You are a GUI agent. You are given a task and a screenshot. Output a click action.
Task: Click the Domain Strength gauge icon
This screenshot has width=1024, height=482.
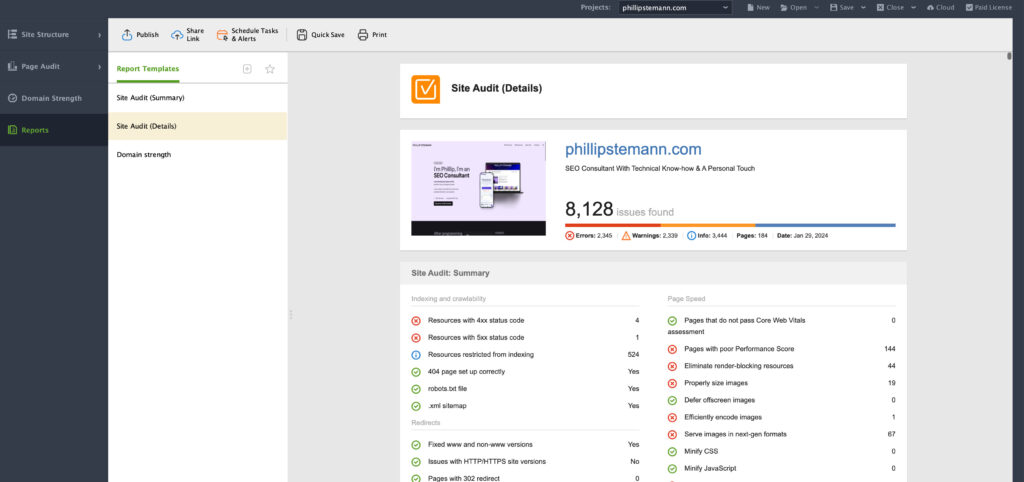(x=12, y=98)
